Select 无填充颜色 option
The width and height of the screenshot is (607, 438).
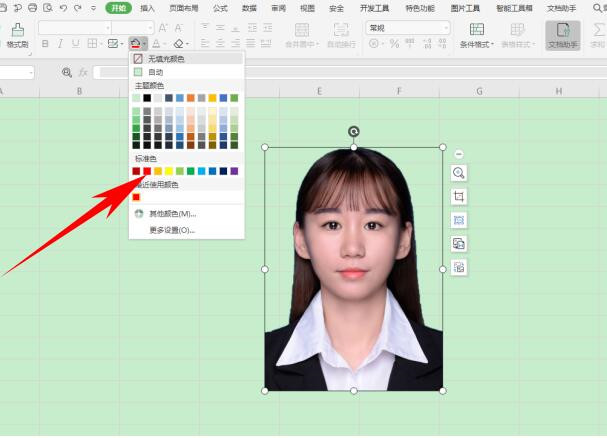click(171, 60)
